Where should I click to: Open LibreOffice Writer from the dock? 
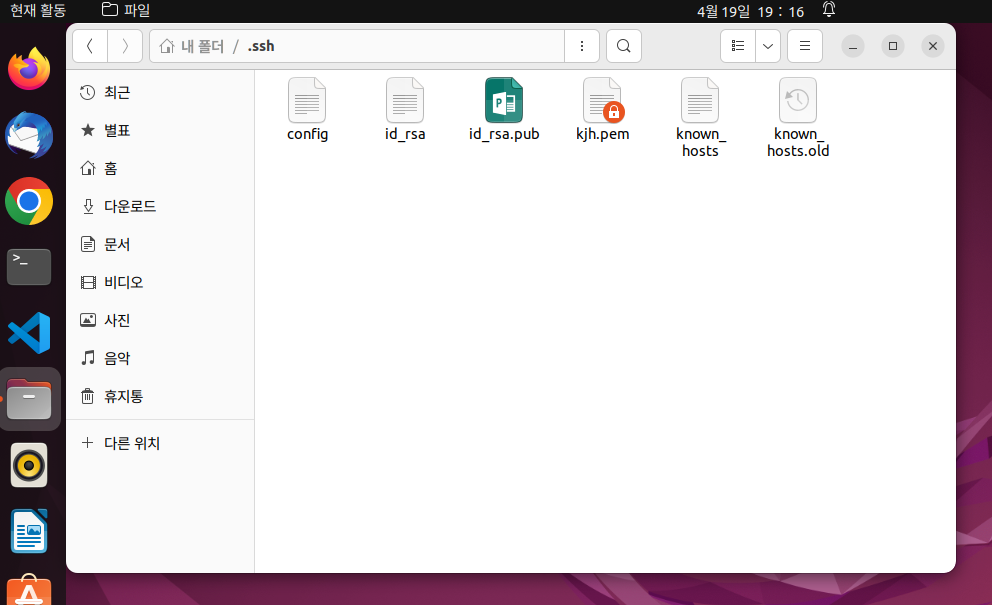click(x=29, y=531)
